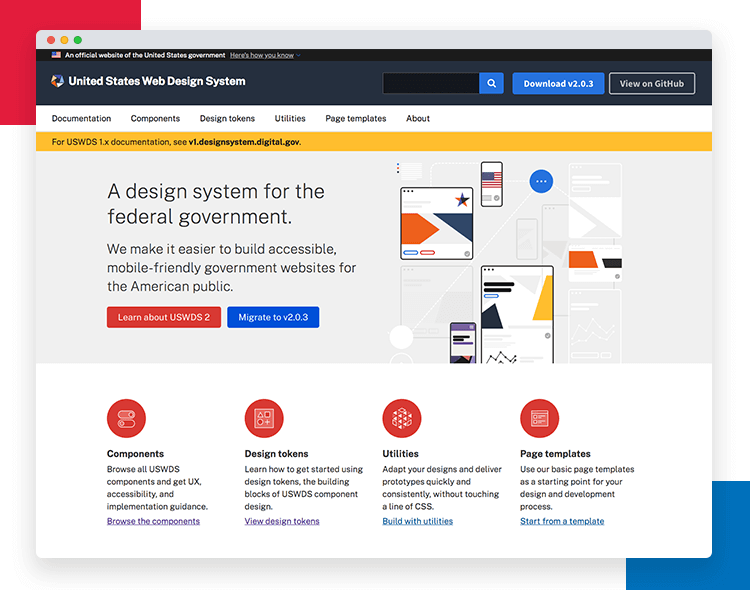The image size is (750, 590).
Task: Click the US flag icon in banner
Action: (56, 55)
